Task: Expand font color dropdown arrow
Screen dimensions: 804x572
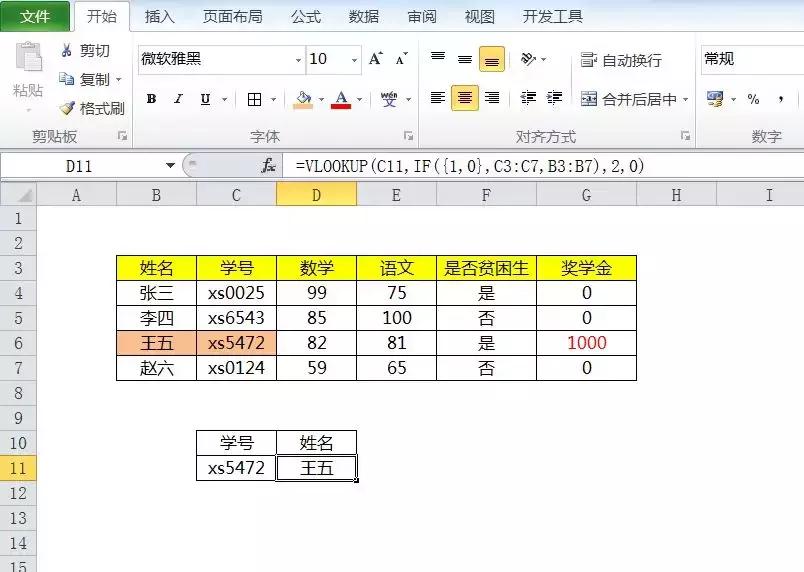Action: click(359, 99)
